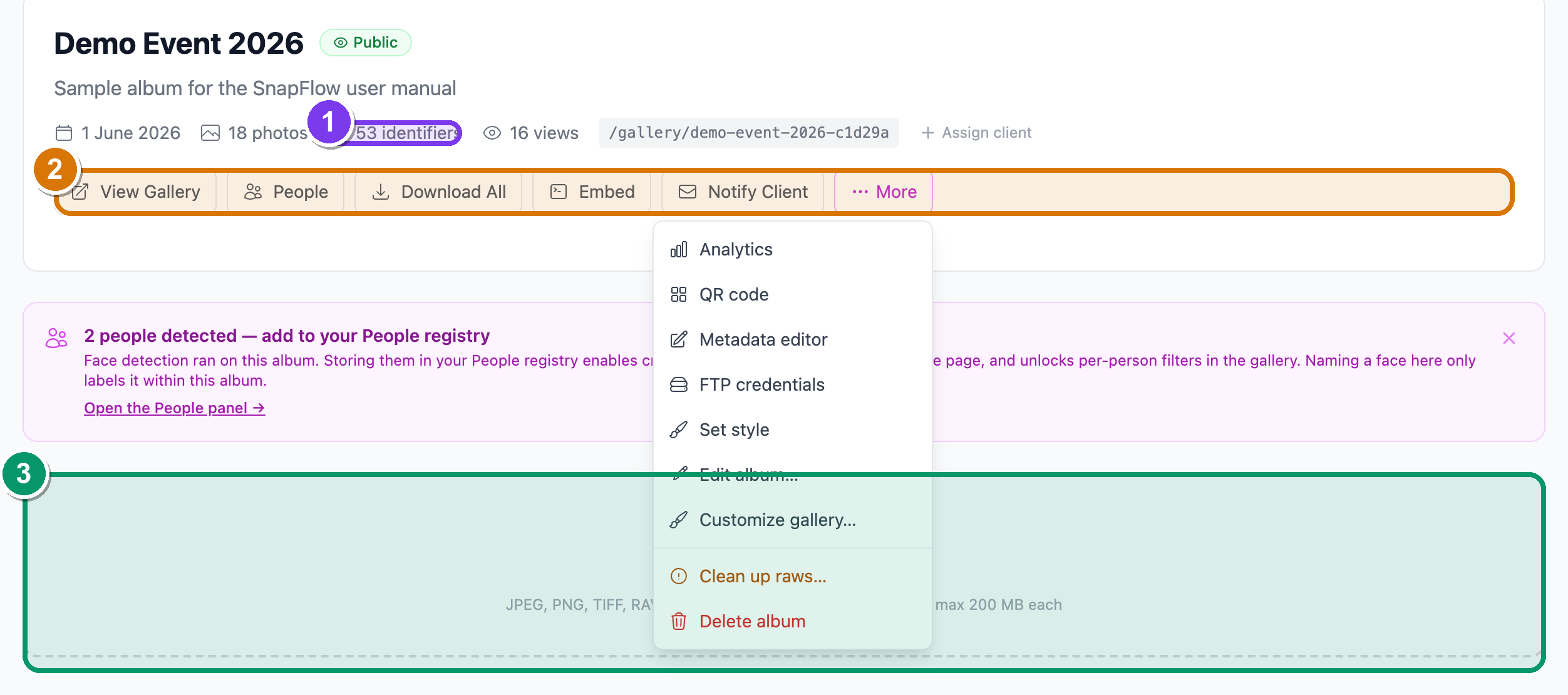This screenshot has width=1568, height=695.
Task: Dismiss the people detected banner
Action: [x=1509, y=338]
